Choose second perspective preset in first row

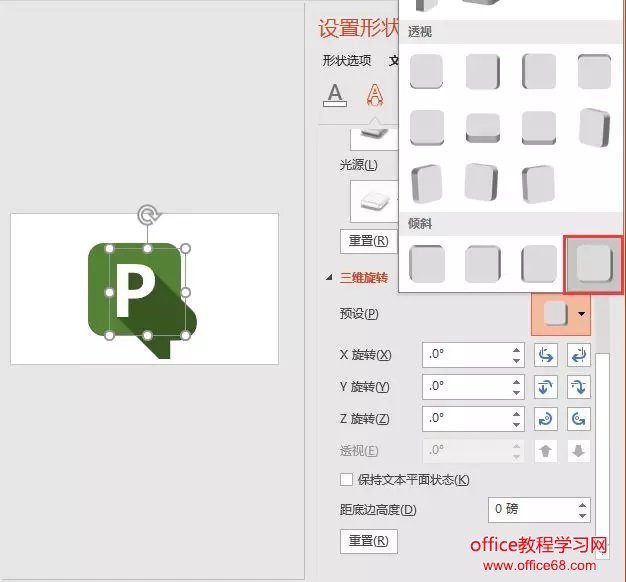482,71
